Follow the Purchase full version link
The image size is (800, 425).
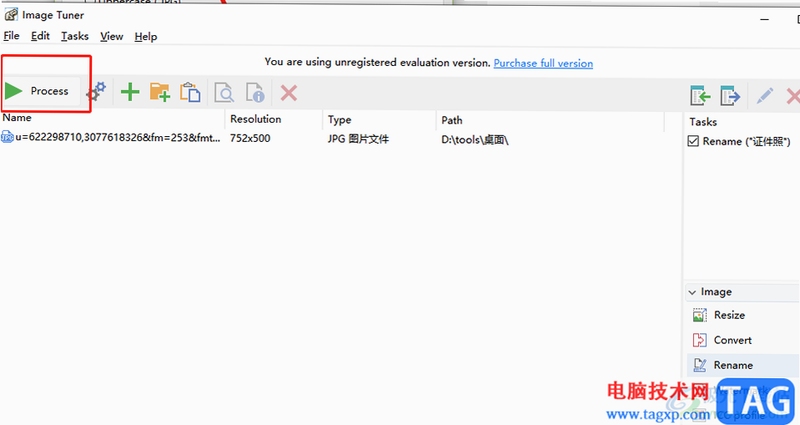[543, 63]
